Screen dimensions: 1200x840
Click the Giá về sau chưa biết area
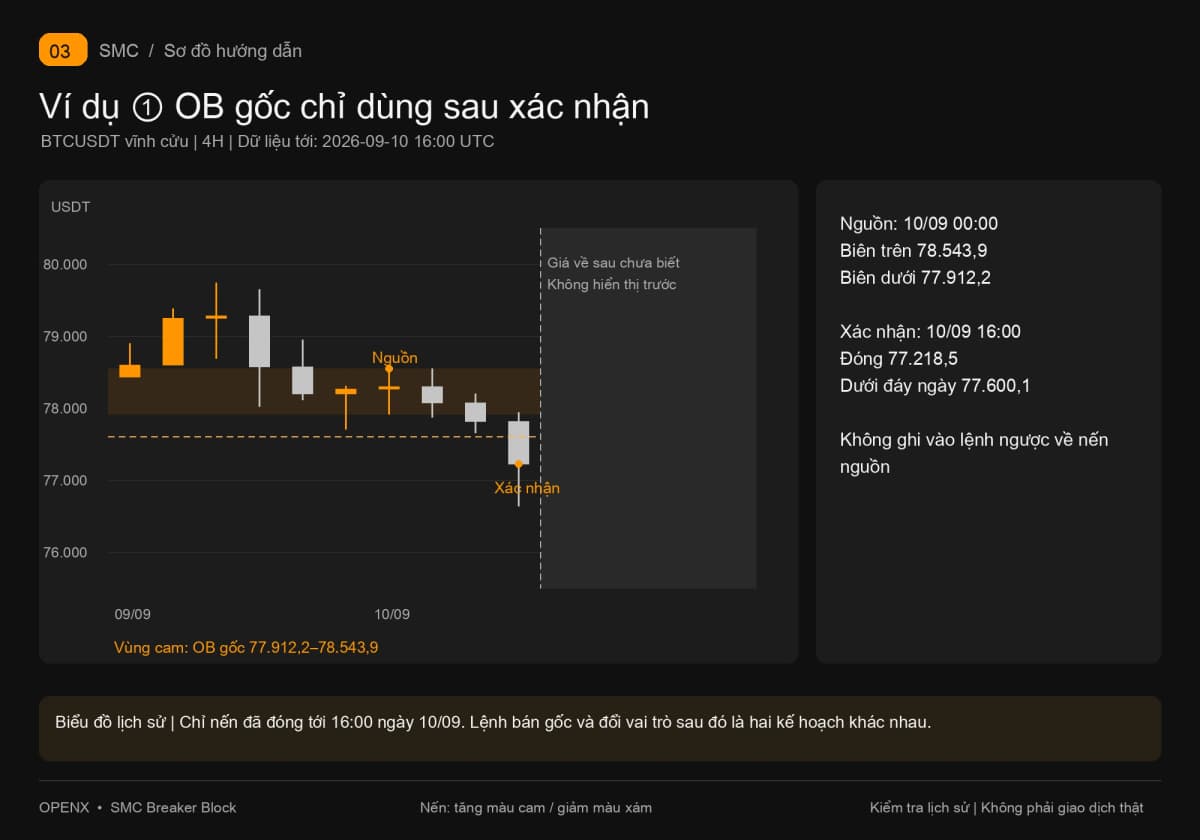click(649, 408)
